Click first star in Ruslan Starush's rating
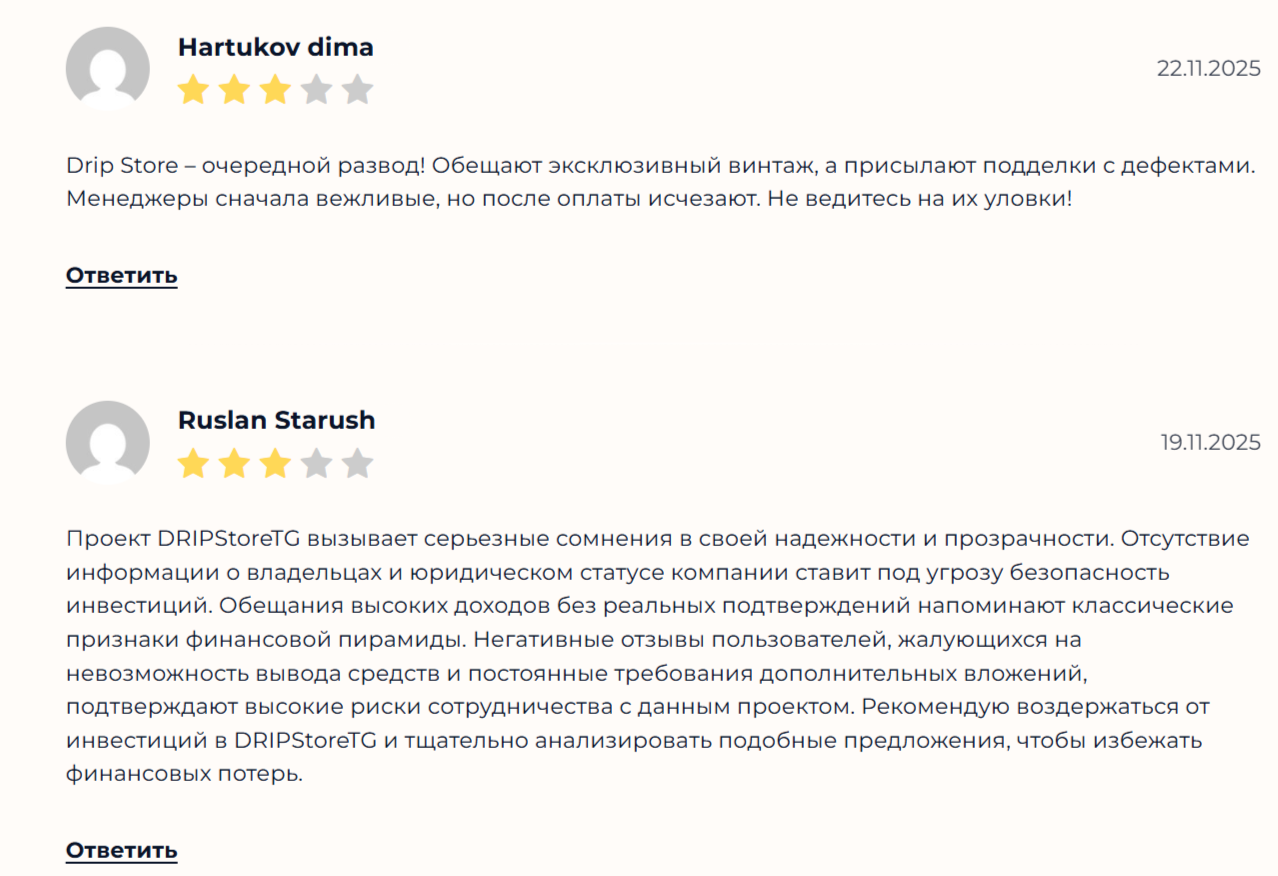The height and width of the screenshot is (876, 1278). [x=193, y=464]
